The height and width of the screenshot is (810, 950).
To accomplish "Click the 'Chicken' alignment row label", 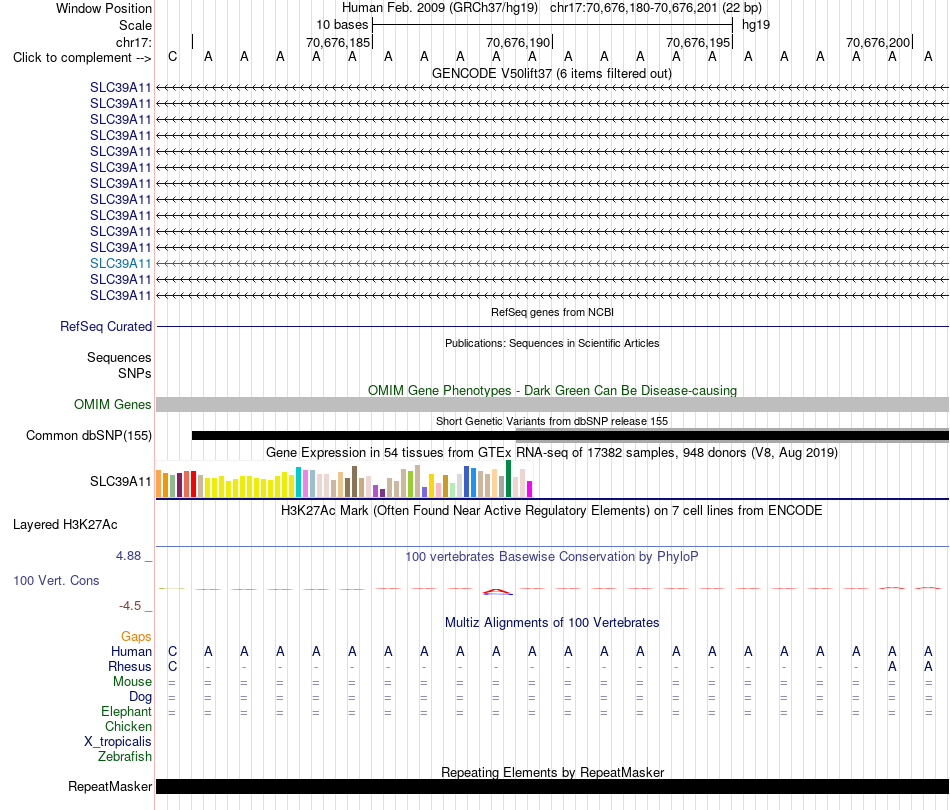I will (x=128, y=726).
